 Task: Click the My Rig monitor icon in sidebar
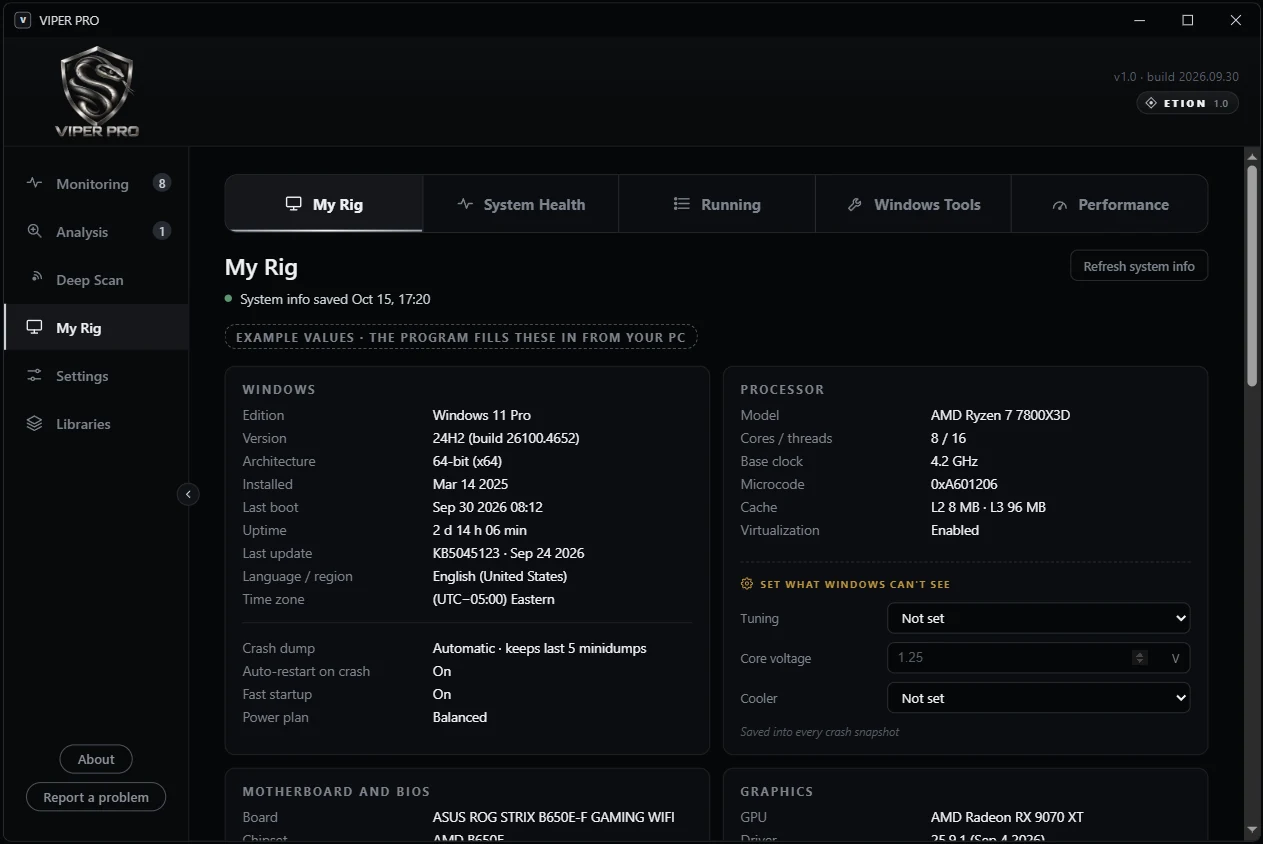tap(35, 327)
